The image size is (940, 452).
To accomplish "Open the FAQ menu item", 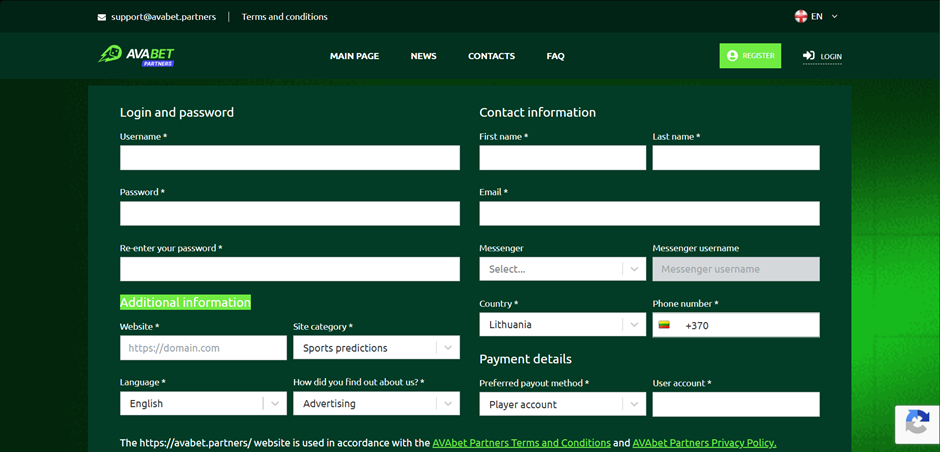I will [x=555, y=56].
